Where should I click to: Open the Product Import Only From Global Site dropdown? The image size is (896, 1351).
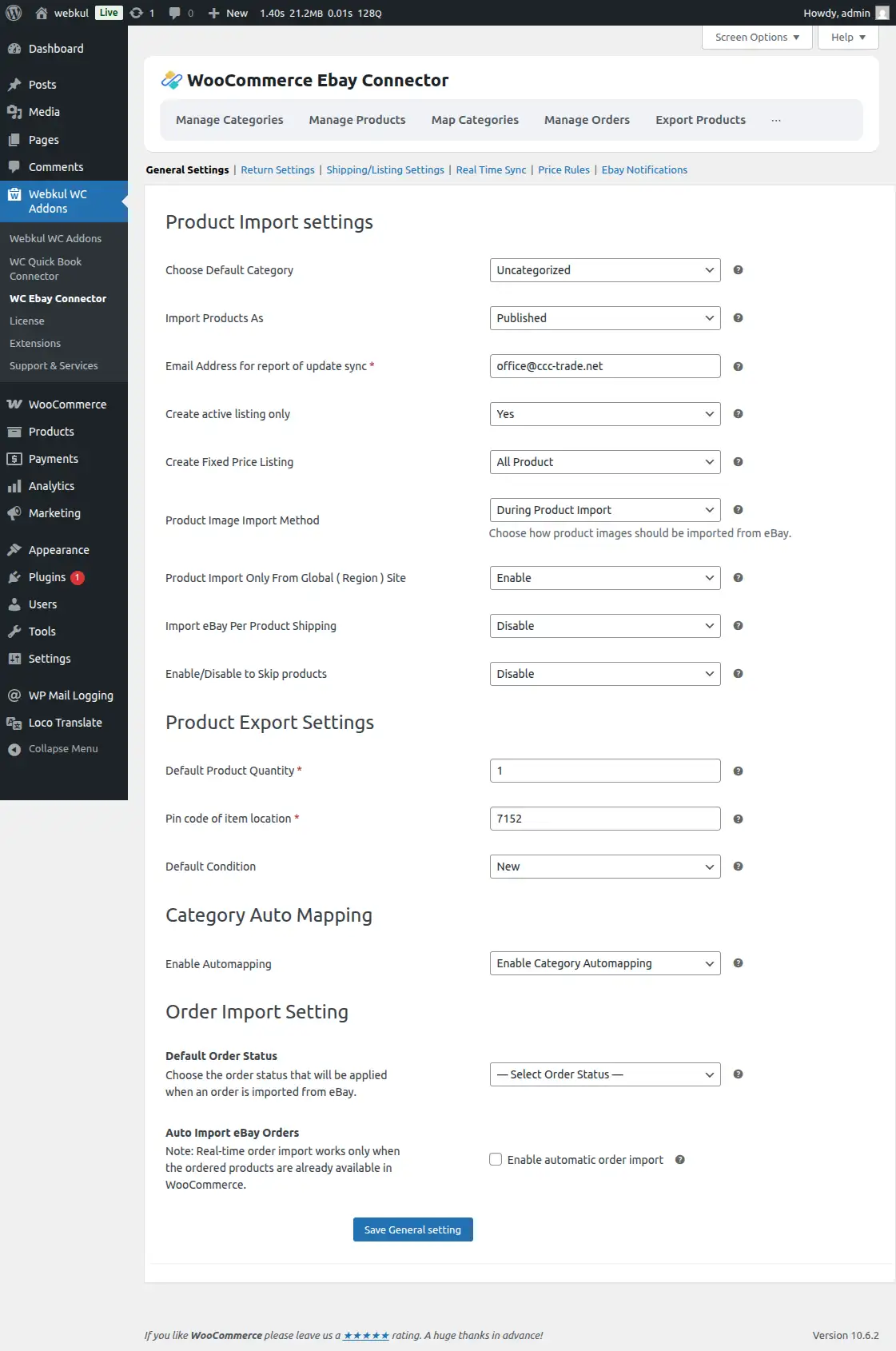[x=605, y=578]
